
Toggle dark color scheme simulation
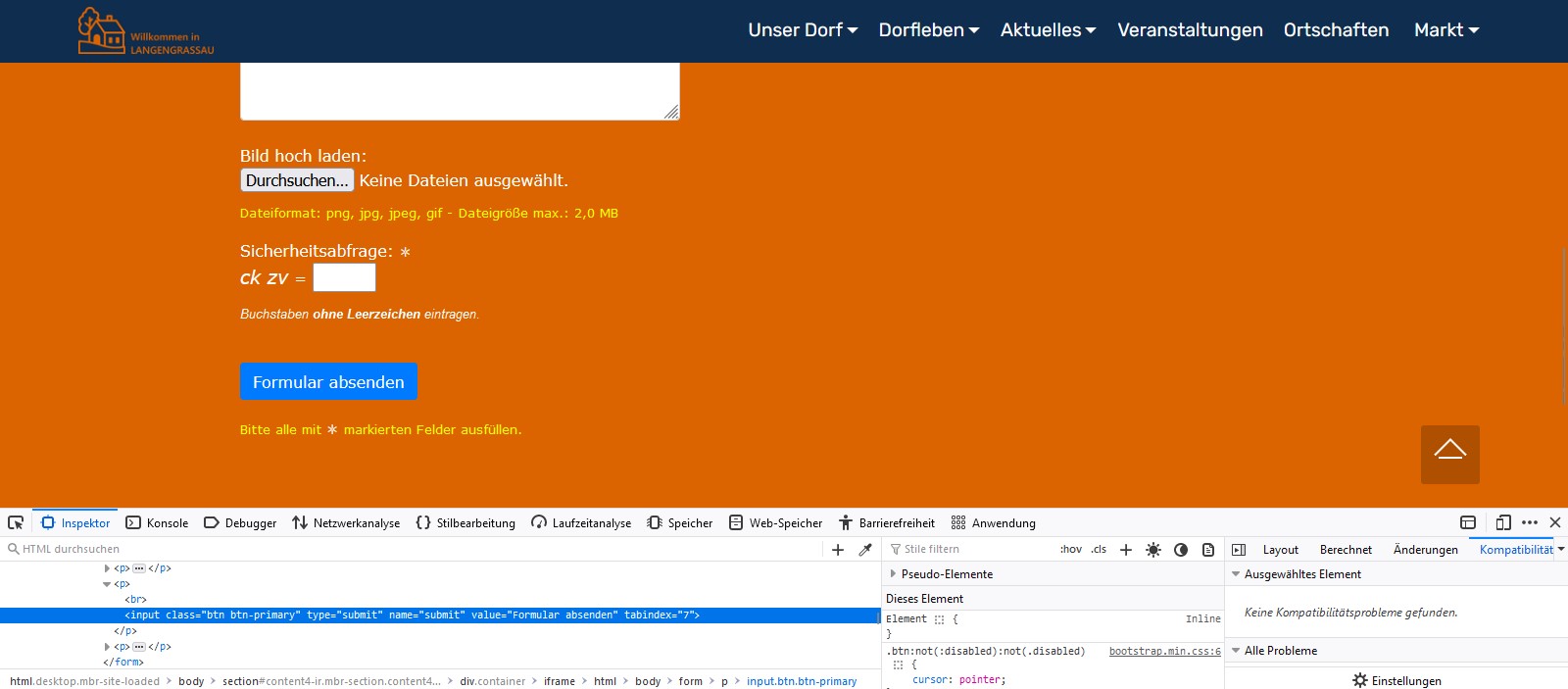point(1181,550)
